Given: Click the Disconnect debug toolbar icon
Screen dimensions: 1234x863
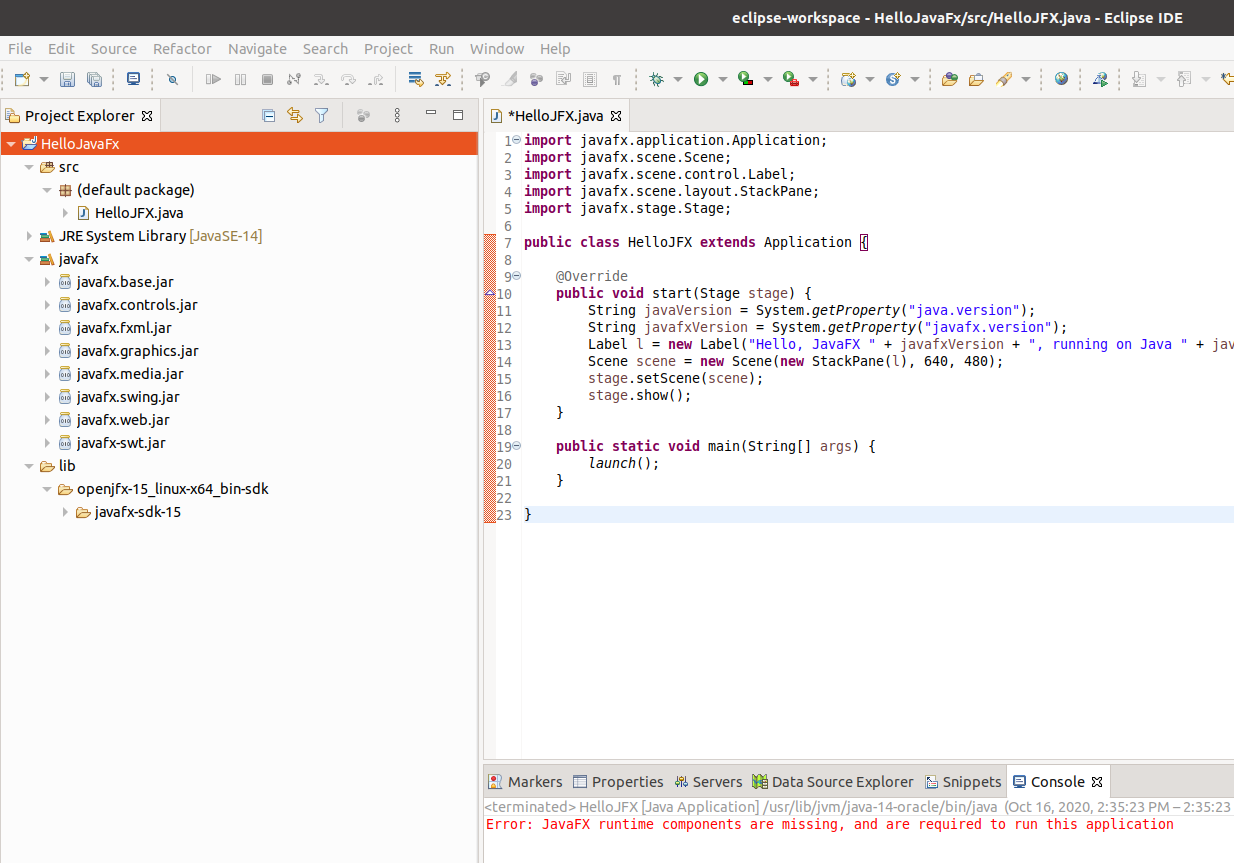Looking at the screenshot, I should (293, 79).
